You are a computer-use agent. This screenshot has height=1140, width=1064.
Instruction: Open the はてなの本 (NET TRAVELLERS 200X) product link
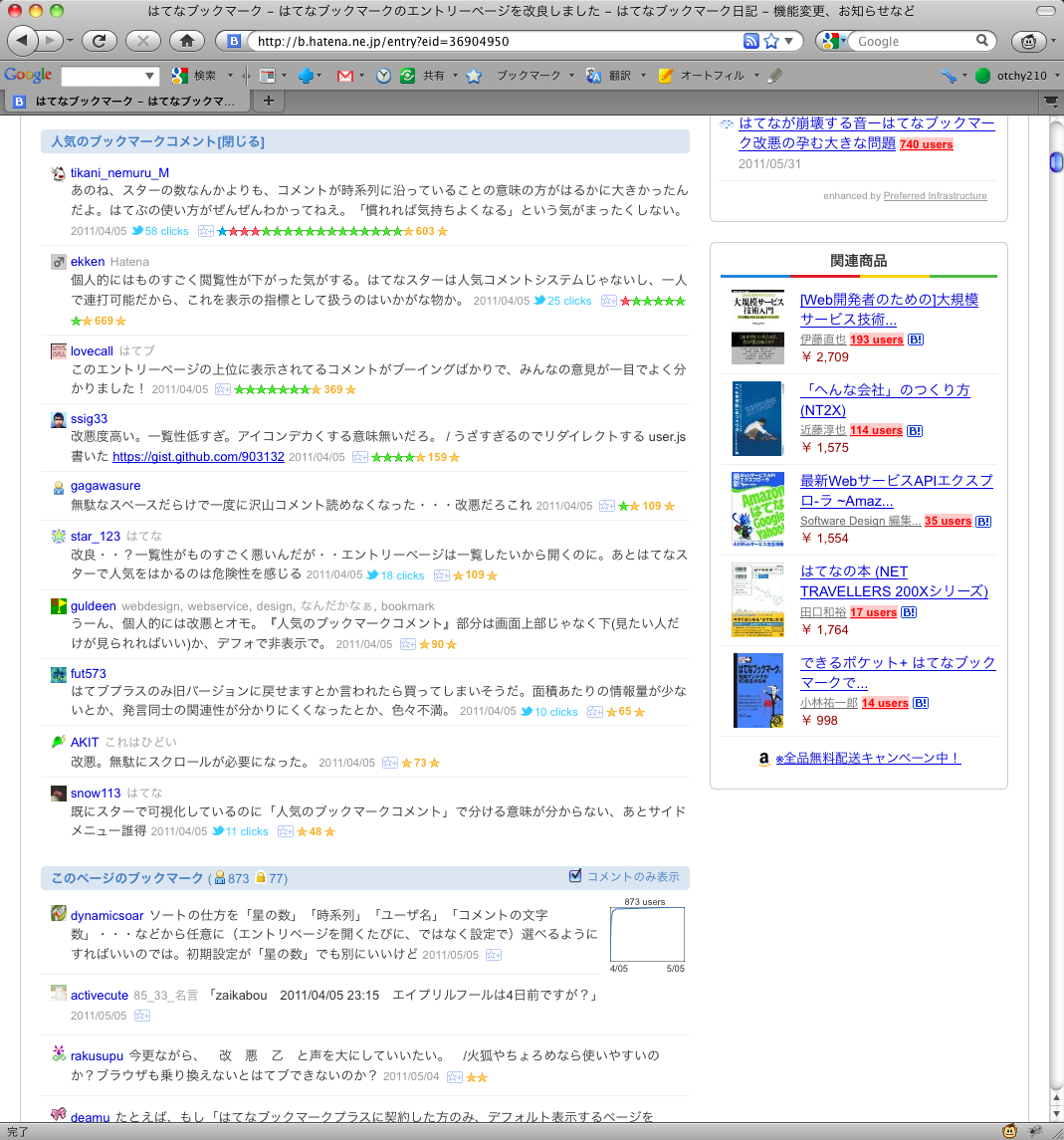click(x=894, y=581)
